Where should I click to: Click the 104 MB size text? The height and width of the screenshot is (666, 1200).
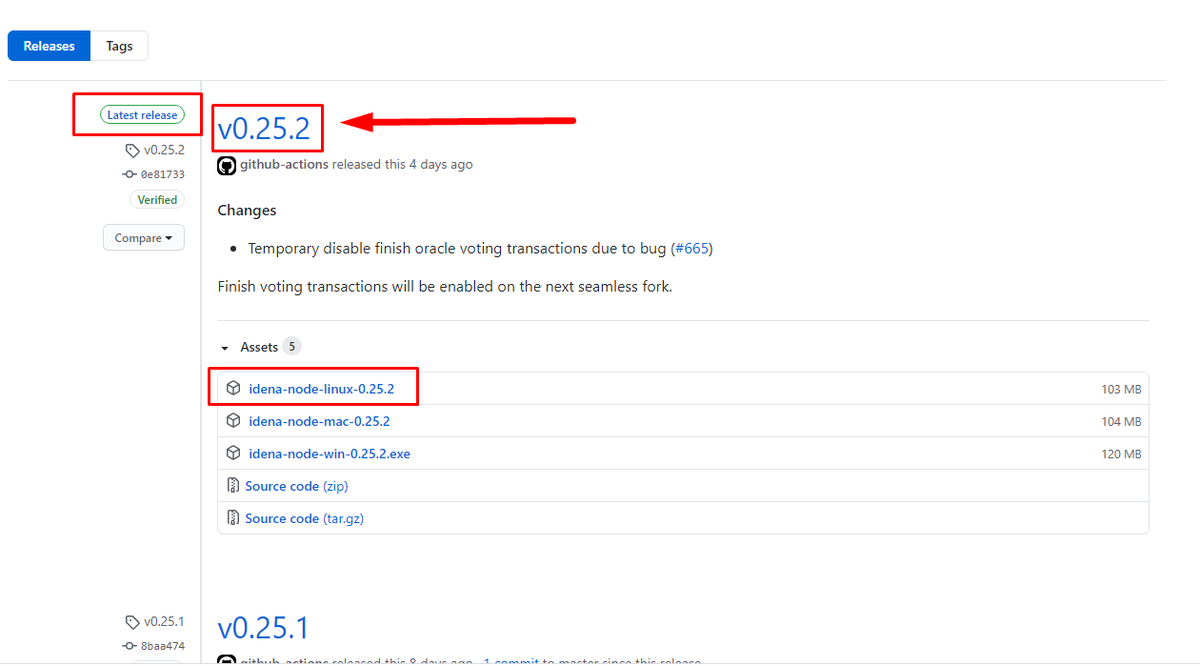point(1121,422)
